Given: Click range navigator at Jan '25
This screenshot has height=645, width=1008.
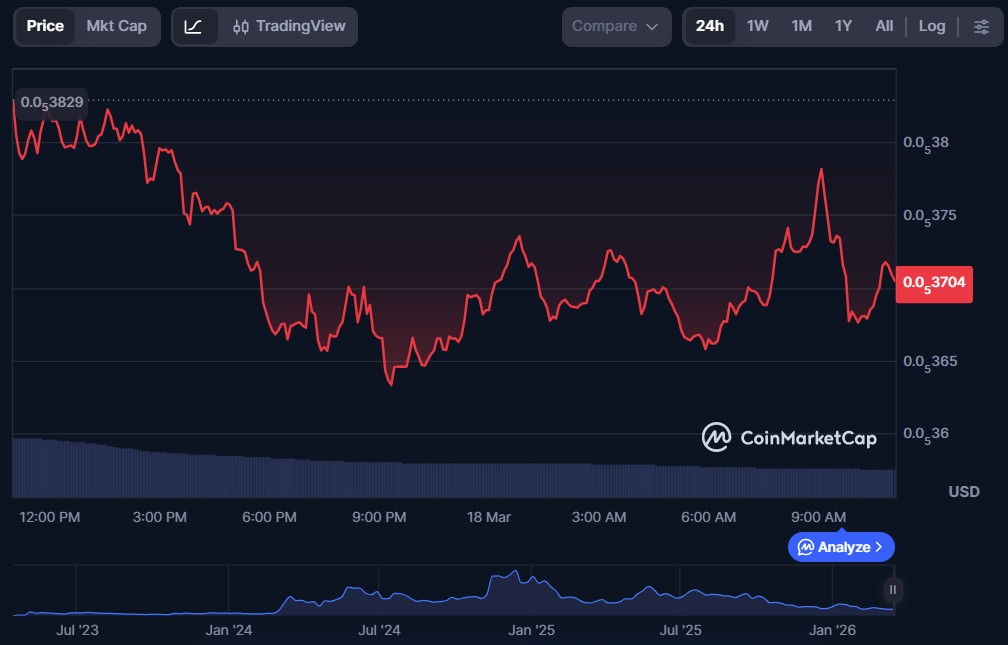Looking at the screenshot, I should coord(531,630).
